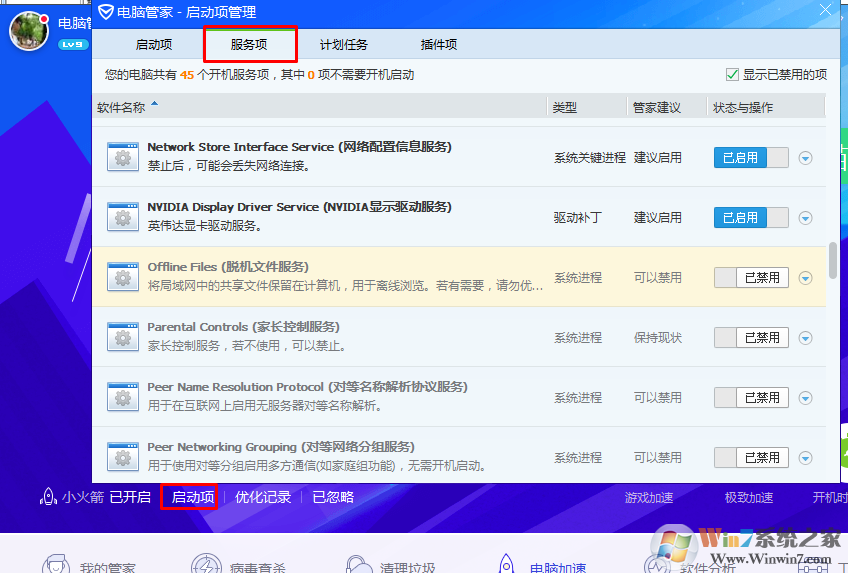Screen dimensions: 848x573
Task: Switch to the 服务项 tab
Action: coord(249,44)
